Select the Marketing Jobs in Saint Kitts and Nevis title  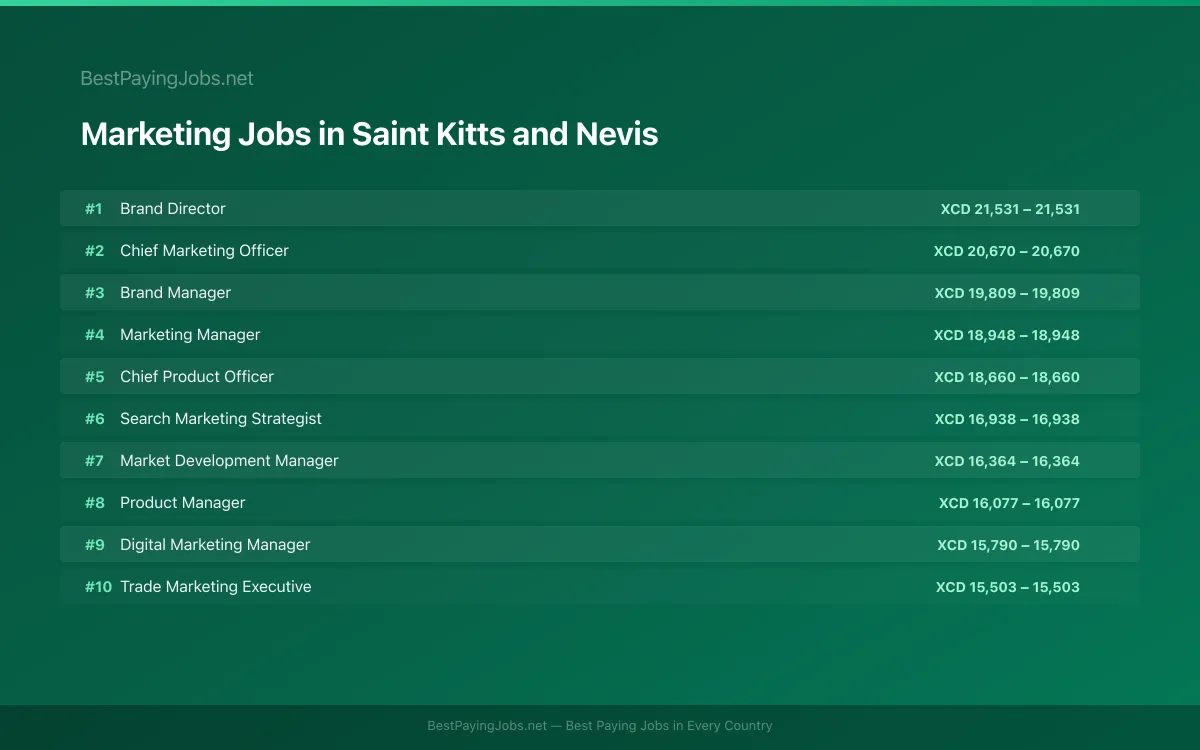coord(369,134)
